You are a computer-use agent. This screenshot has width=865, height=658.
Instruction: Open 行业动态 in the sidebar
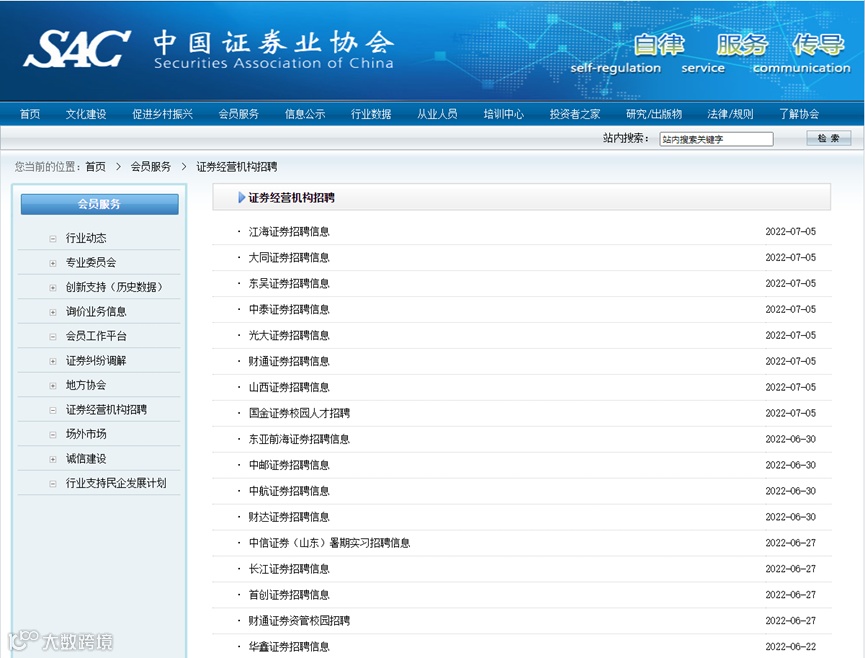pos(86,238)
